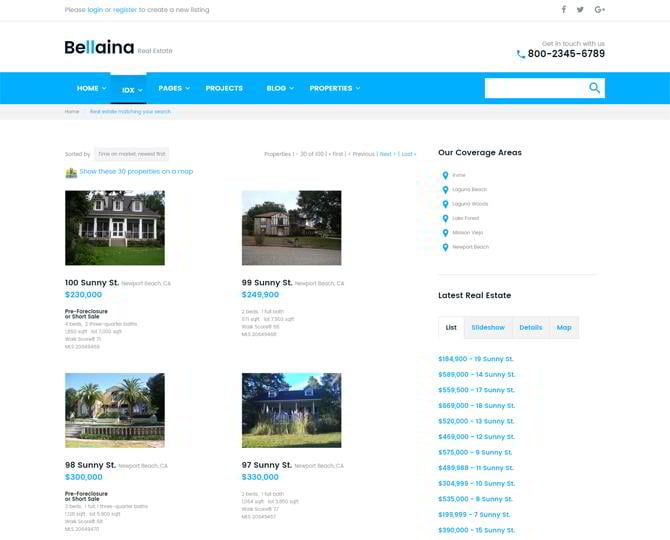Open the Twitter social icon link

click(580, 9)
